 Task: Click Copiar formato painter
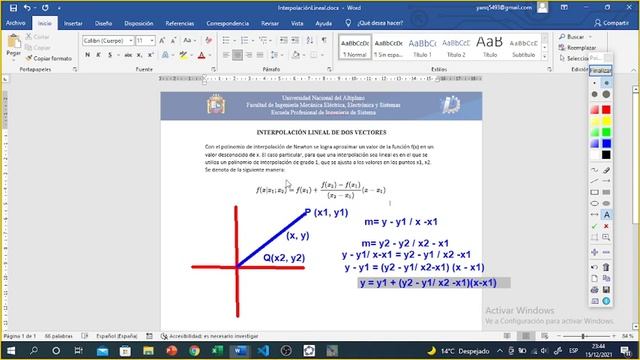click(x=49, y=58)
